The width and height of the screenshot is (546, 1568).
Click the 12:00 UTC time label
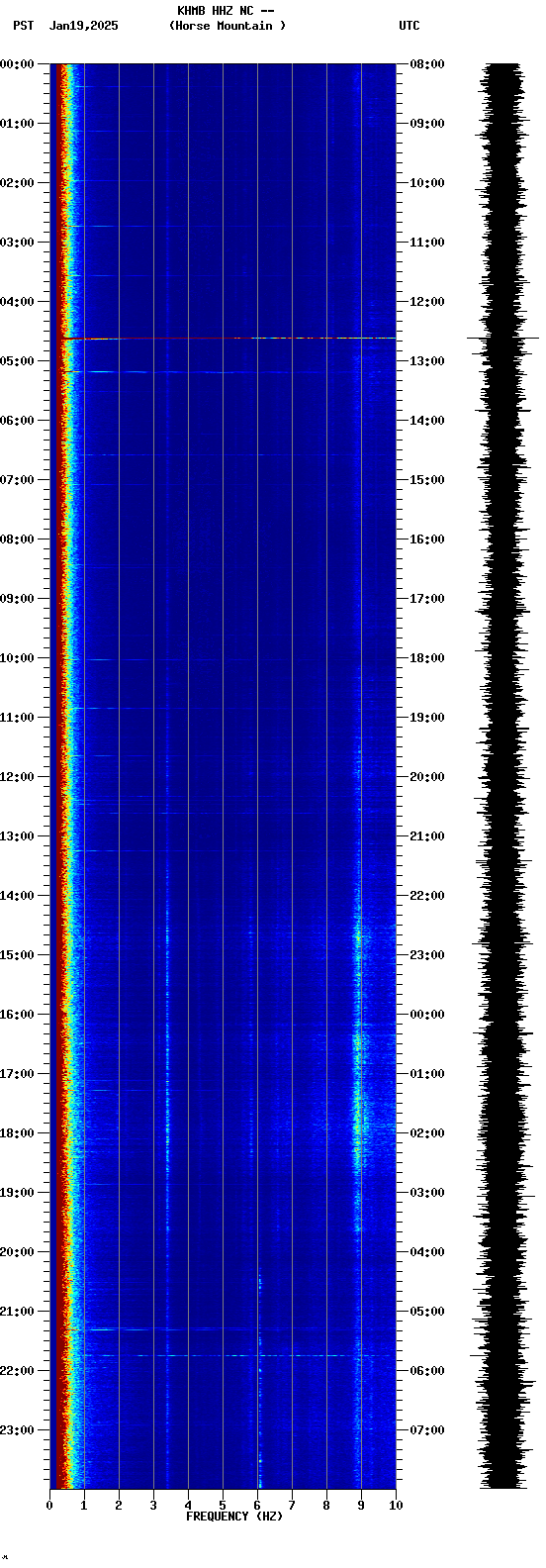pos(427,302)
